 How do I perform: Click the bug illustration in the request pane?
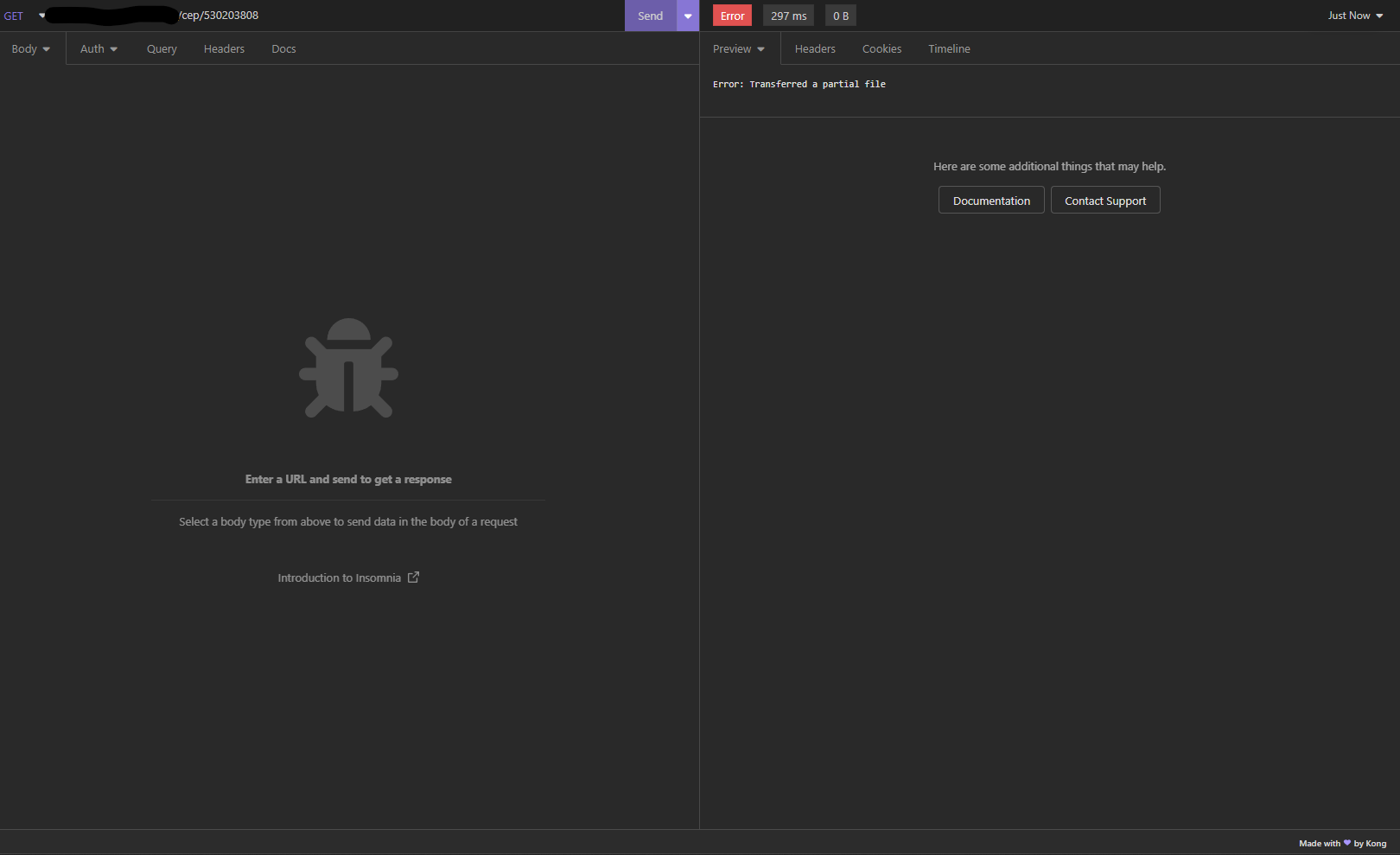(x=348, y=367)
